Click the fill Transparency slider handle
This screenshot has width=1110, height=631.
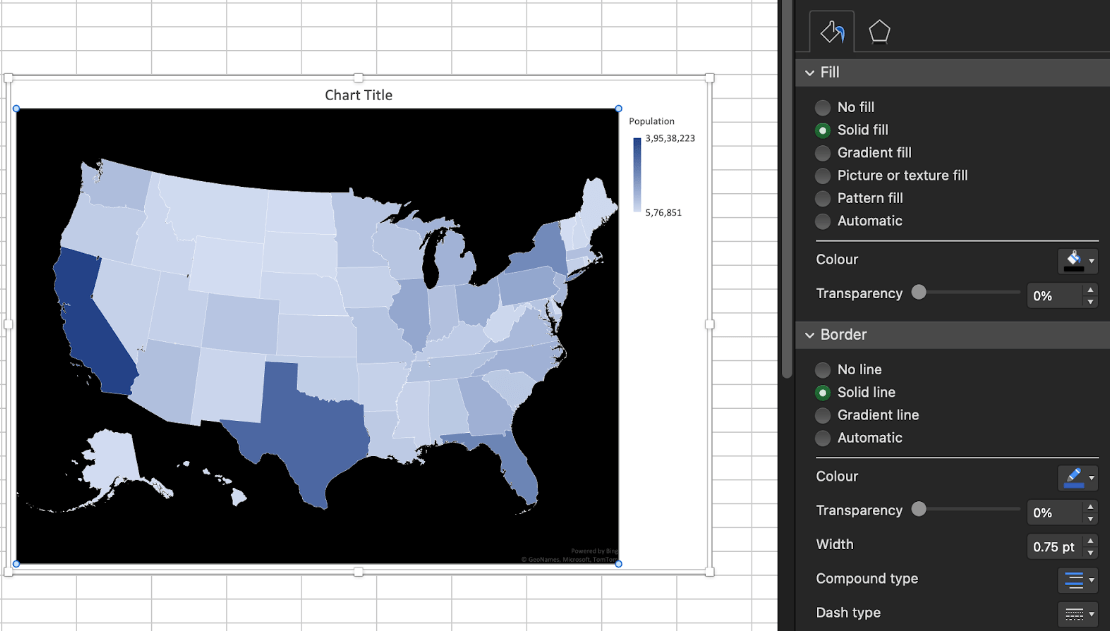click(x=919, y=292)
